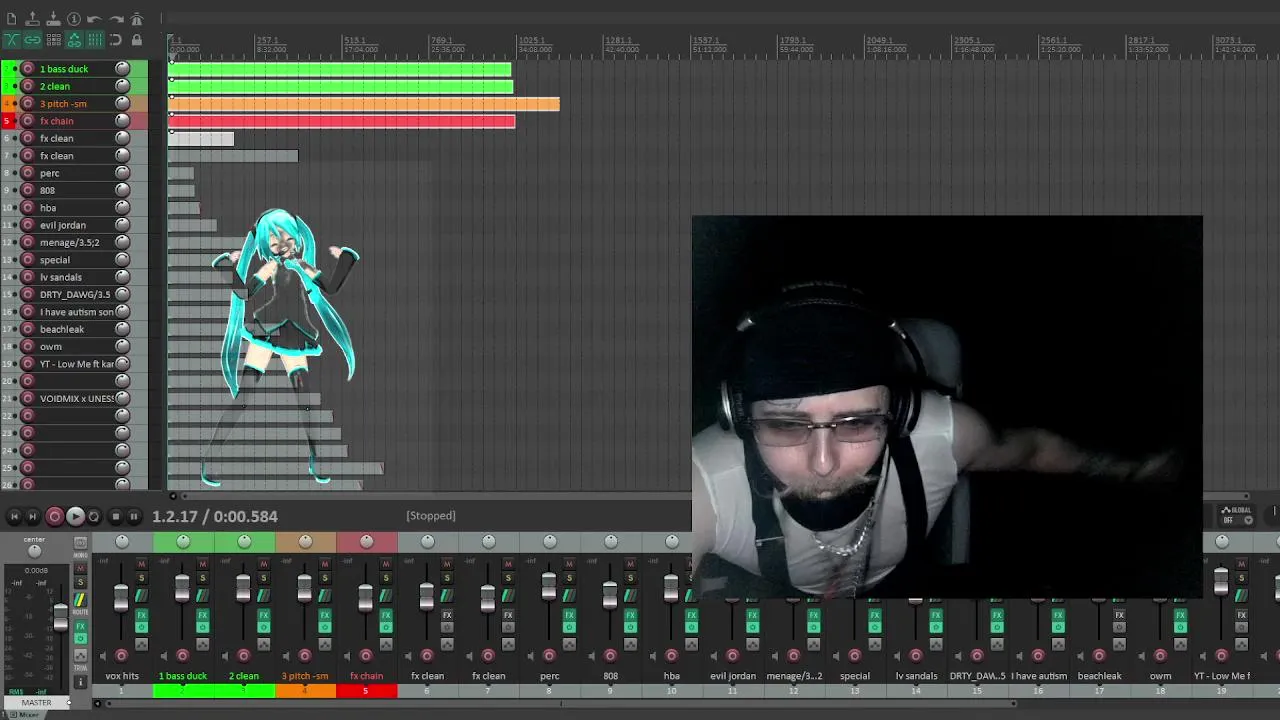Viewport: 1280px width, 720px height.
Task: Solo '1 bass duck' mixer strip
Action: 202,578
